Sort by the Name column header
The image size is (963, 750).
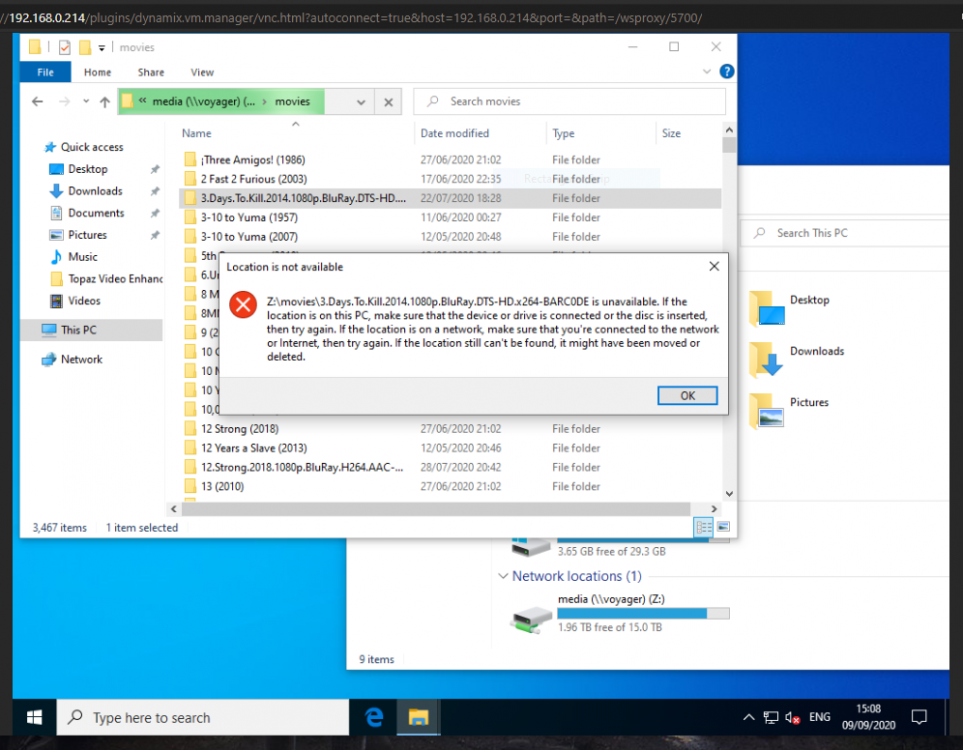click(197, 133)
